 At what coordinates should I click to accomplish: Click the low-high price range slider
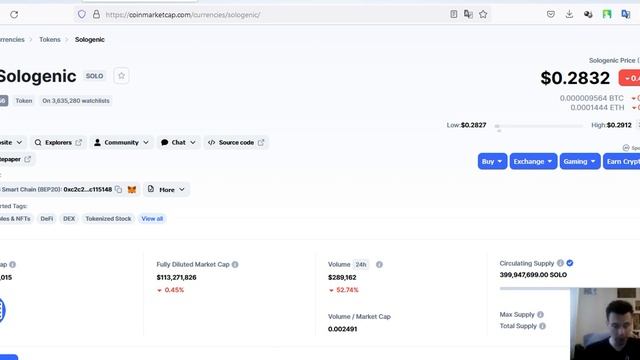coord(539,126)
